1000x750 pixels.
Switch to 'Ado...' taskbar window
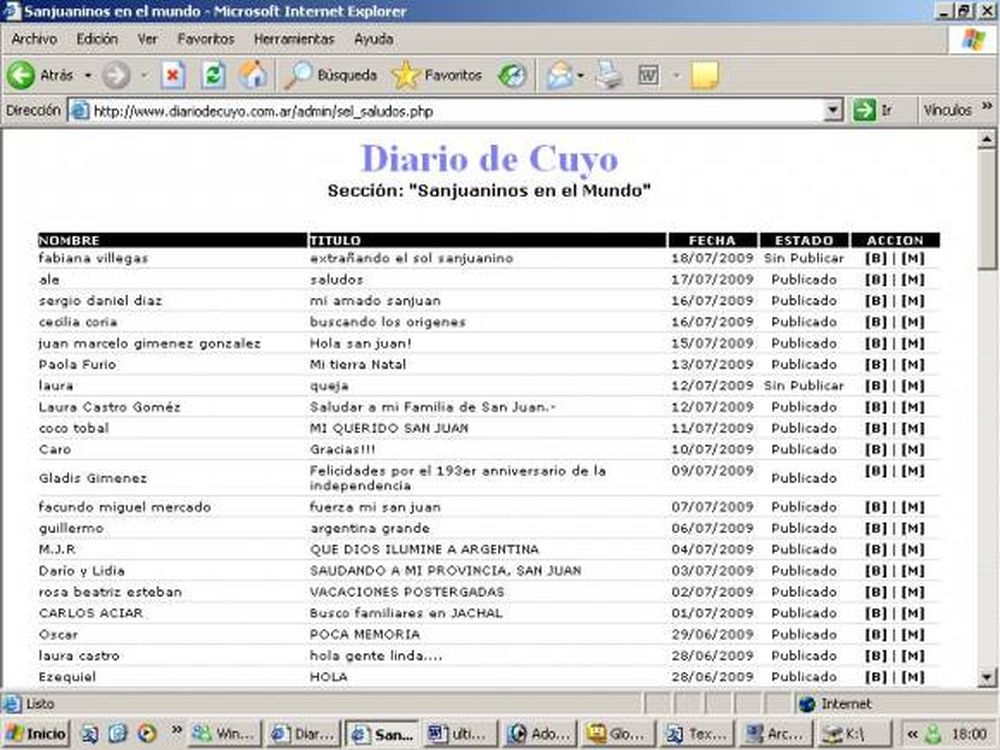coord(540,733)
